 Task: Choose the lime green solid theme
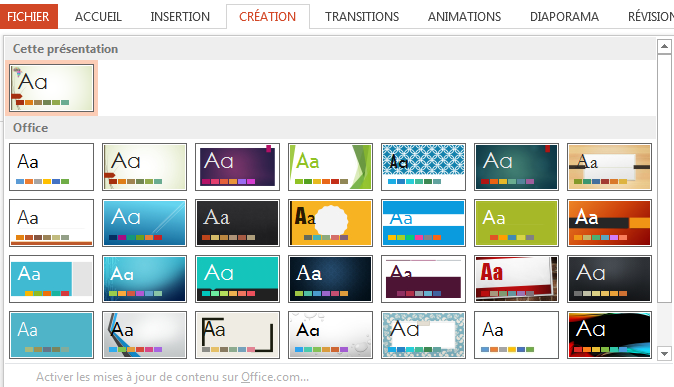[516, 223]
